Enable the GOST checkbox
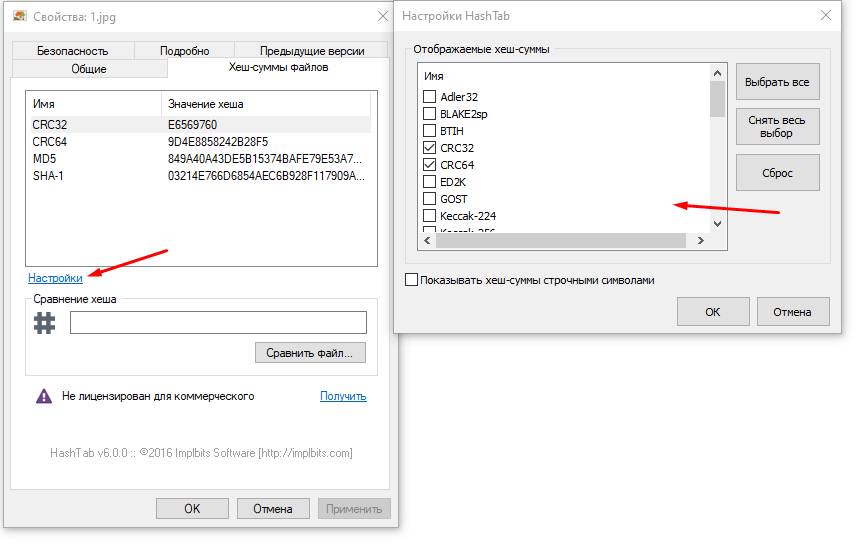 point(429,199)
